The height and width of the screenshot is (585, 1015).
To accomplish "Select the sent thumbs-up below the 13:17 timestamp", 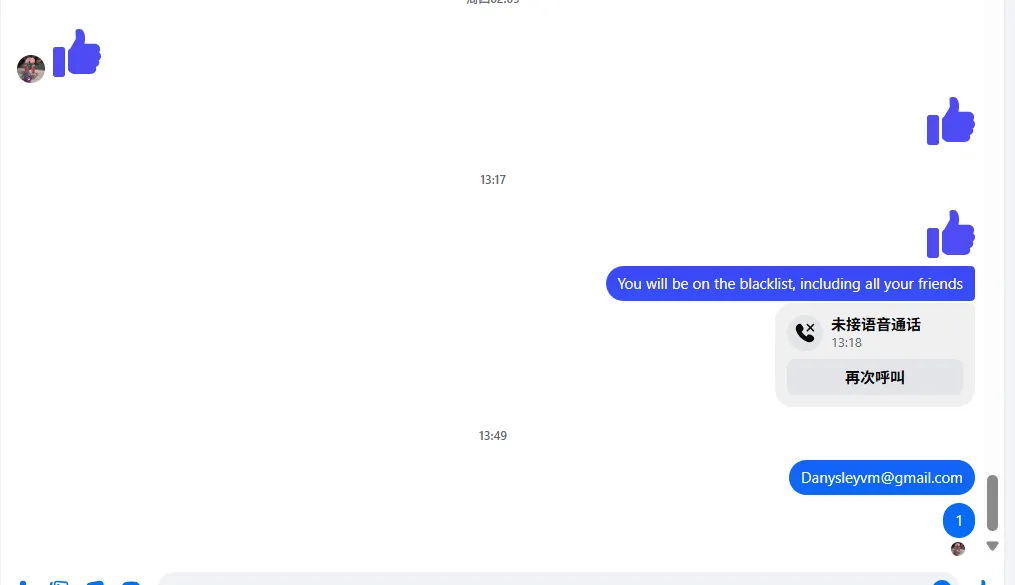I will (950, 234).
